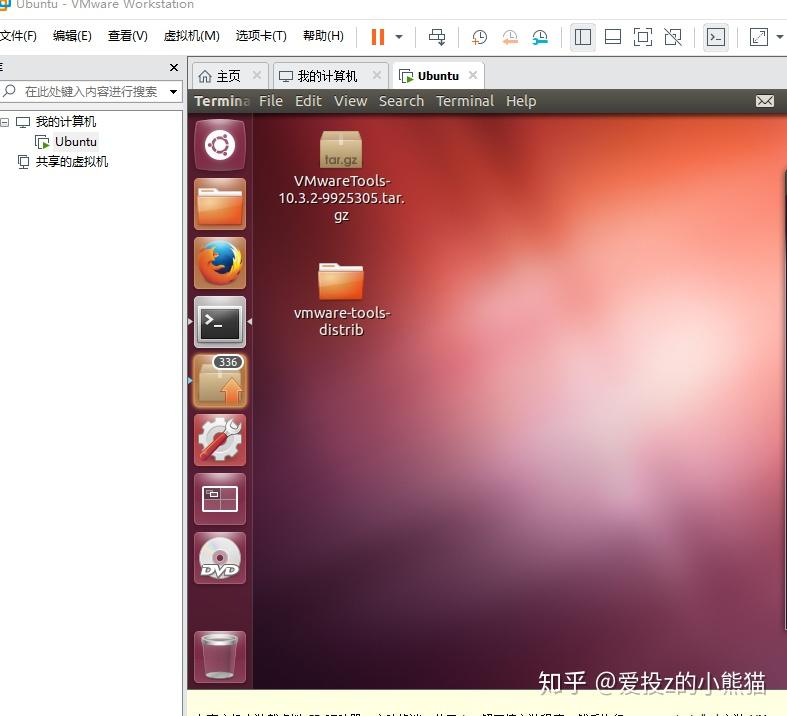
Task: Open the Ubuntu terminal Search menu
Action: click(401, 101)
